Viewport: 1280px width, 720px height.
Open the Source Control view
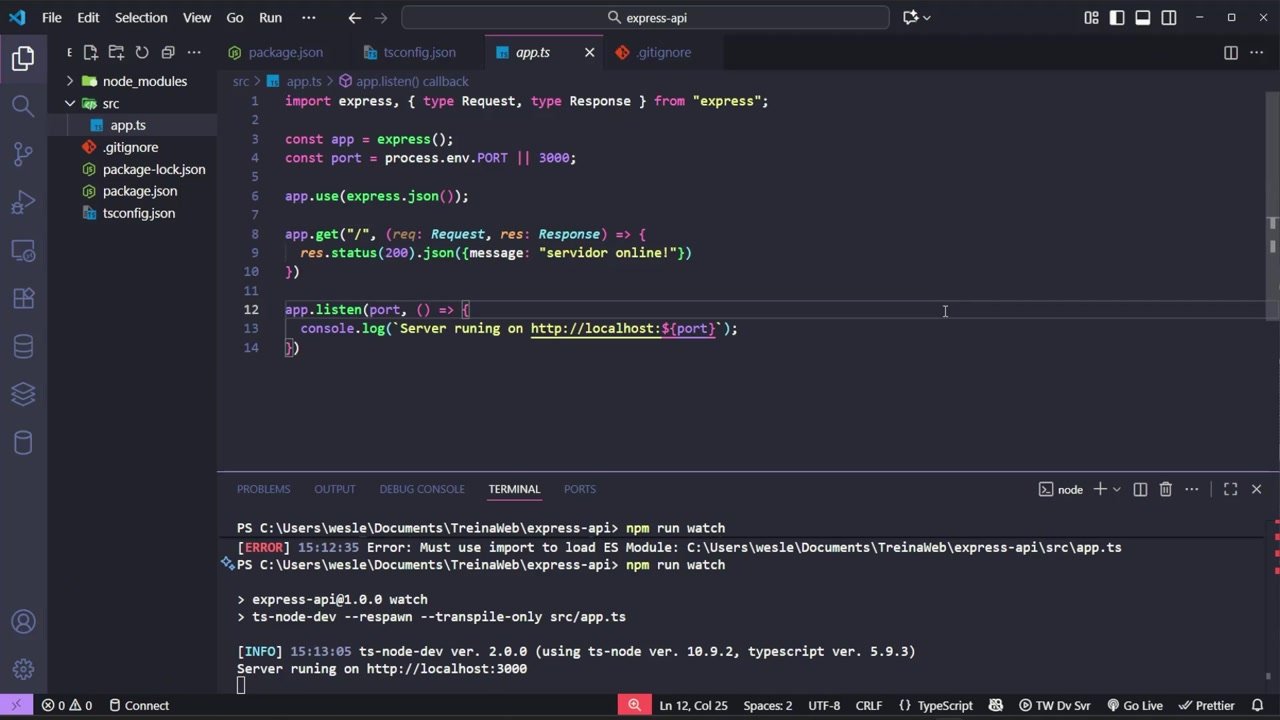click(x=23, y=153)
